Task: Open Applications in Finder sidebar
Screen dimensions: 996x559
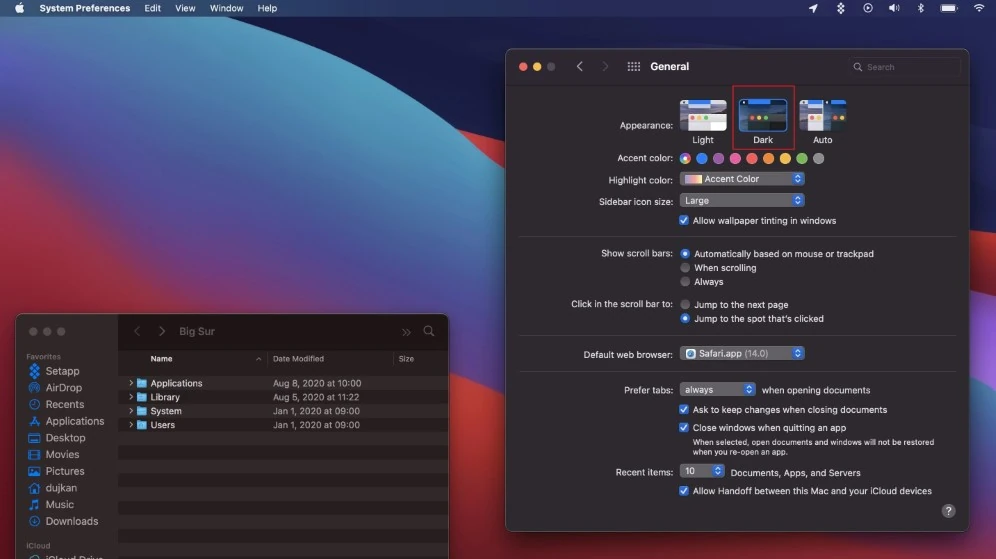Action: point(66,421)
